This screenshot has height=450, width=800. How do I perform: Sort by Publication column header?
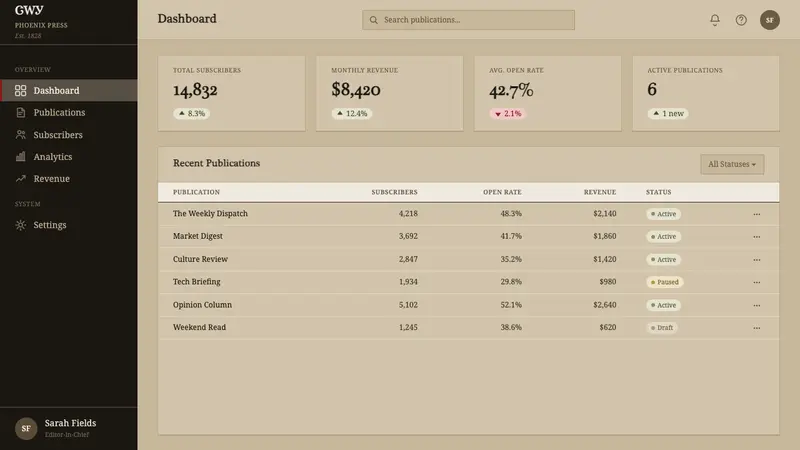tap(196, 192)
